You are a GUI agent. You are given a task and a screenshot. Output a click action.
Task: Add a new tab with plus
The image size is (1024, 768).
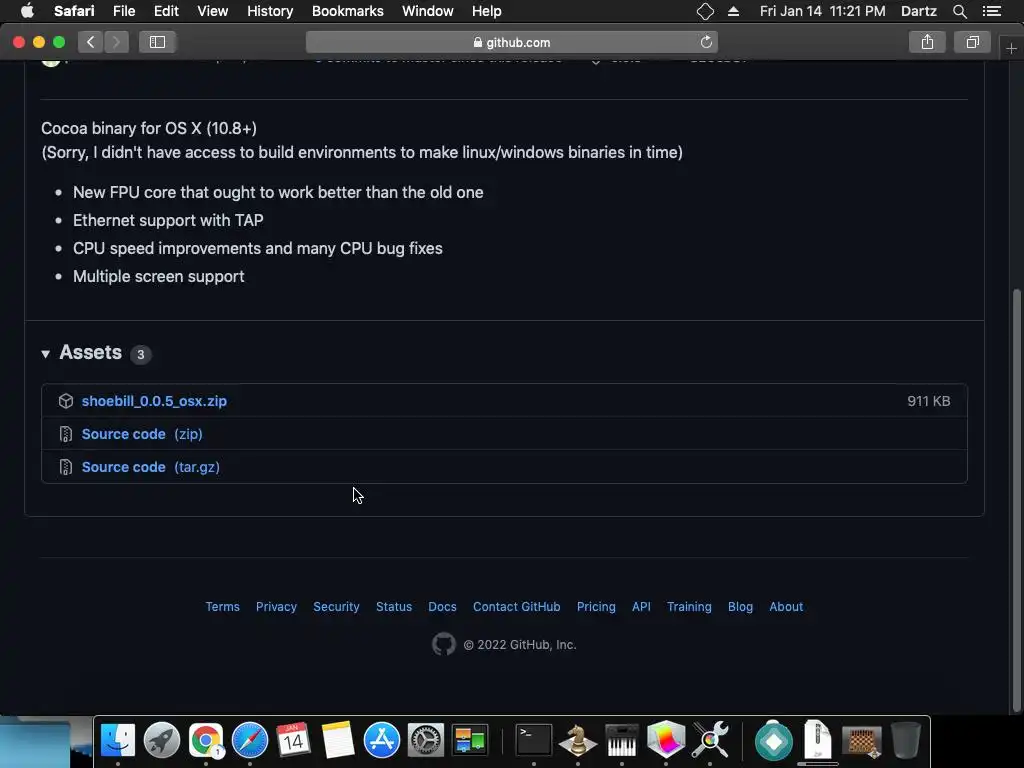point(1011,48)
